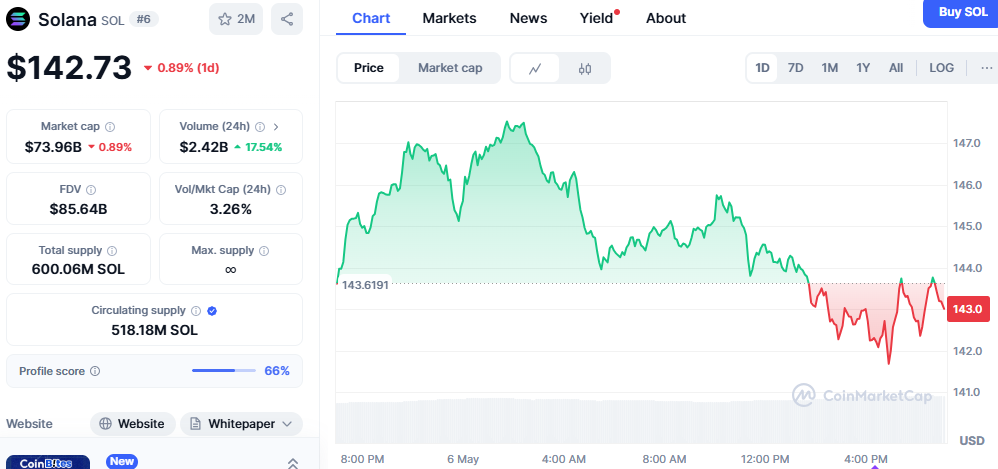Click info icon next to Max. supply
The height and width of the screenshot is (469, 998).
[262, 251]
